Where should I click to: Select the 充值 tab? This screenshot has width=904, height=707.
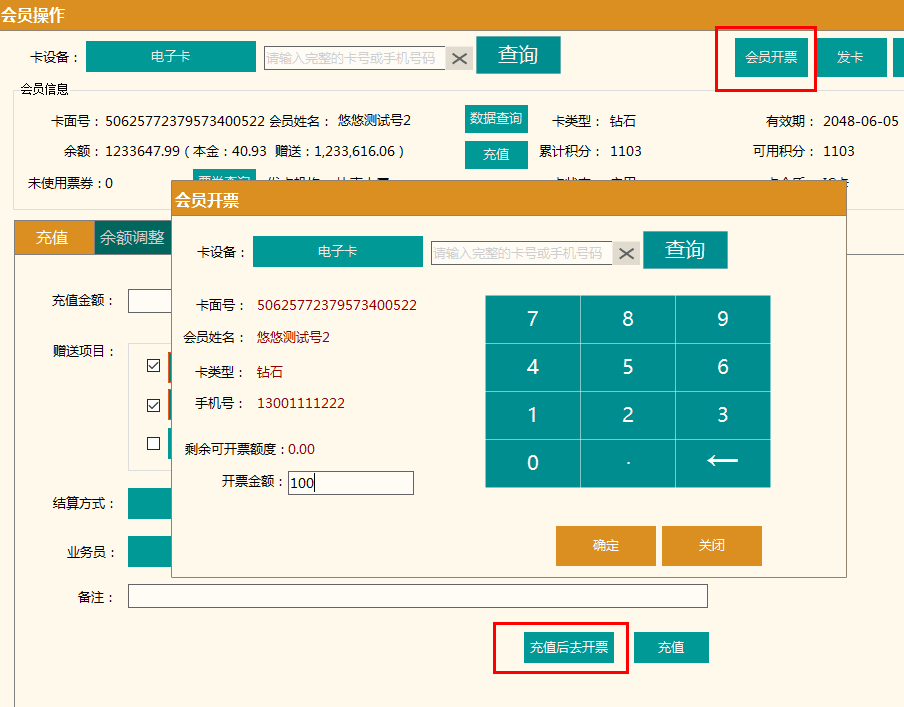(x=52, y=238)
